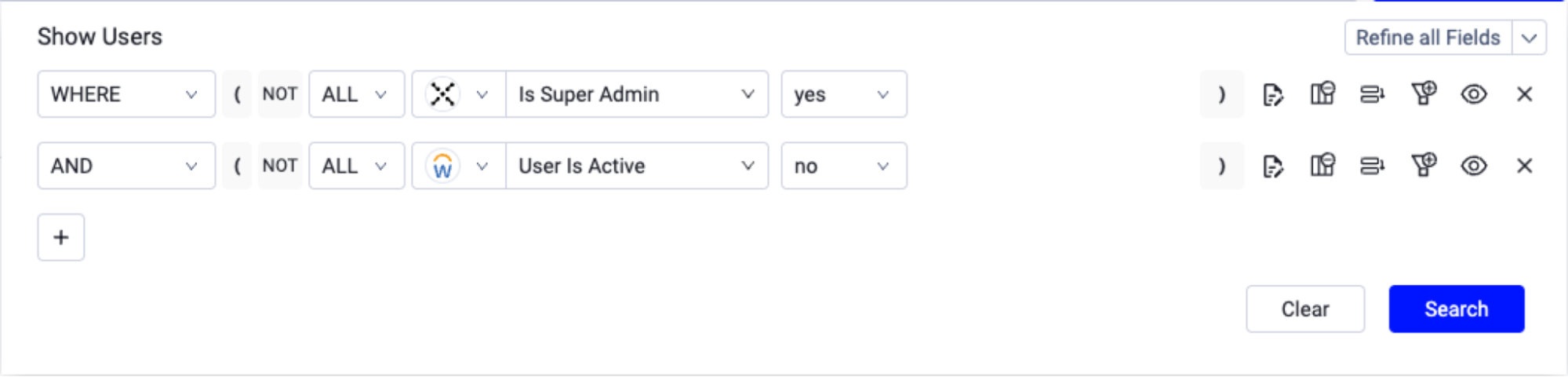
Task: Toggle NOT on the Is Super Admin condition
Action: coord(280,94)
